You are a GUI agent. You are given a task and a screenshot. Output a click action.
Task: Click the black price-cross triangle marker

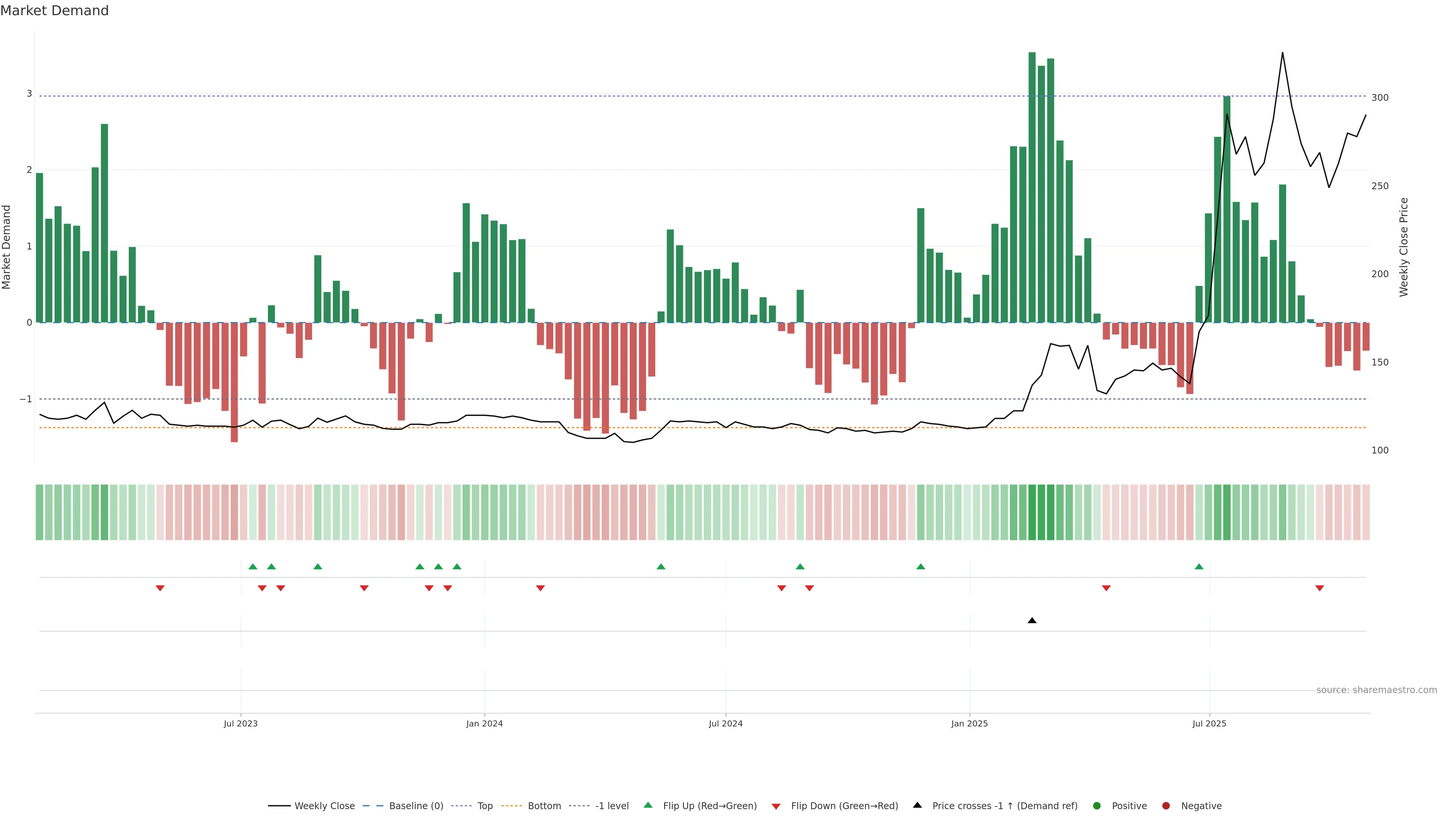pos(1031,621)
